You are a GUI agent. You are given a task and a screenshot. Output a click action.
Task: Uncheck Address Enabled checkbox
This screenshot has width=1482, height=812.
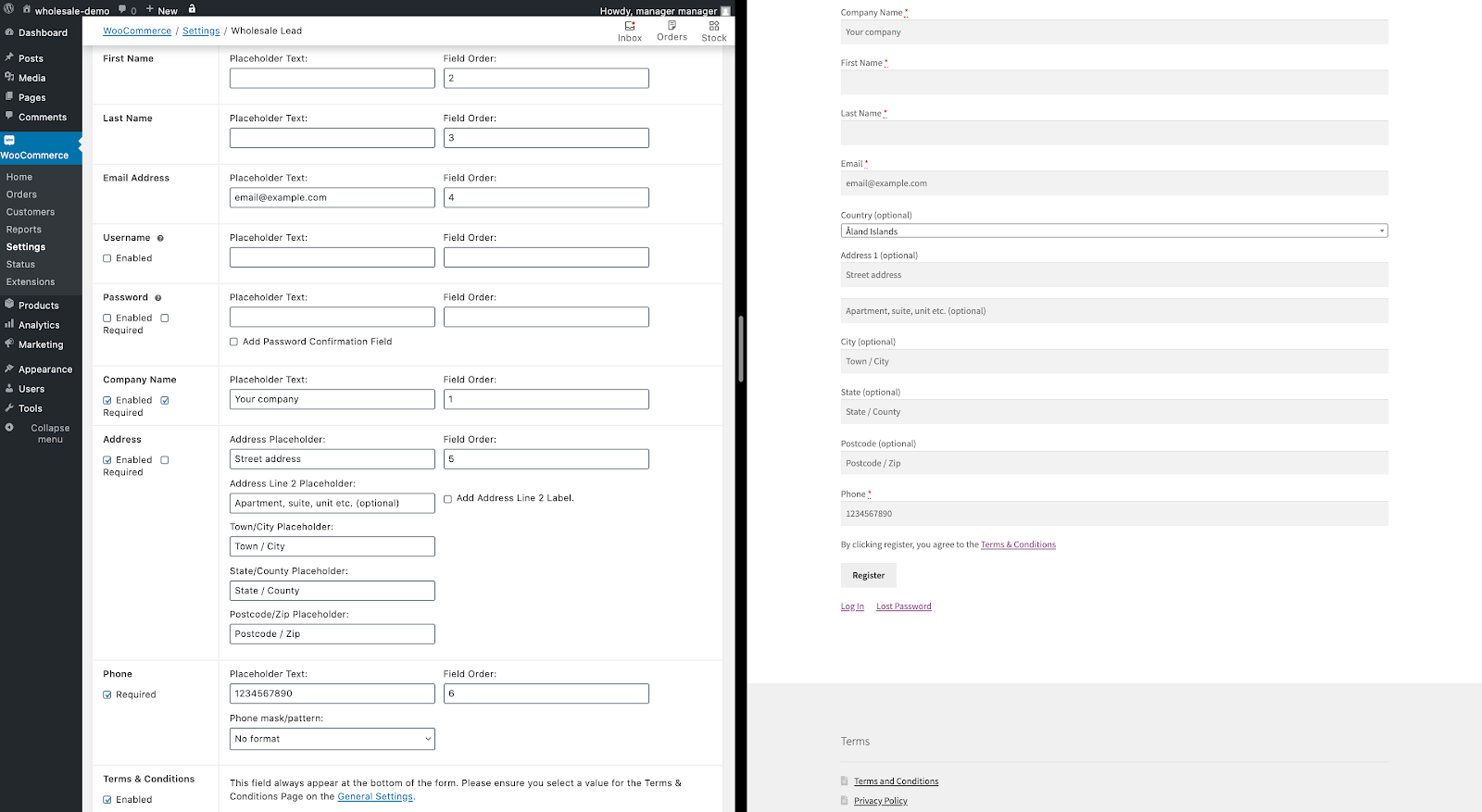[x=107, y=459]
